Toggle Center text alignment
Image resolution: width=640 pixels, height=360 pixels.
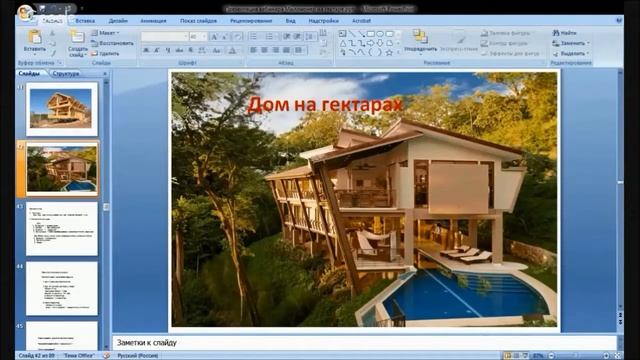(264, 50)
